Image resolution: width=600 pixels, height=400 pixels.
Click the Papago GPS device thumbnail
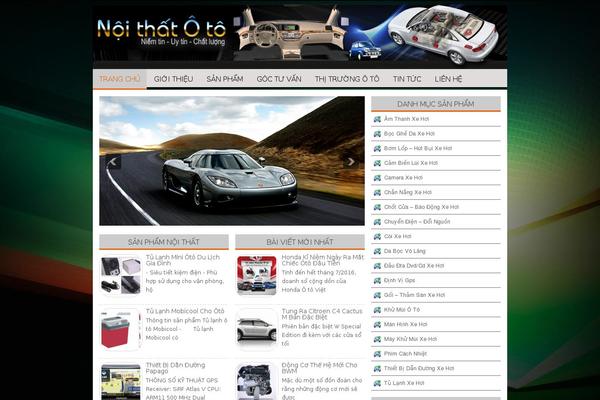click(x=121, y=382)
